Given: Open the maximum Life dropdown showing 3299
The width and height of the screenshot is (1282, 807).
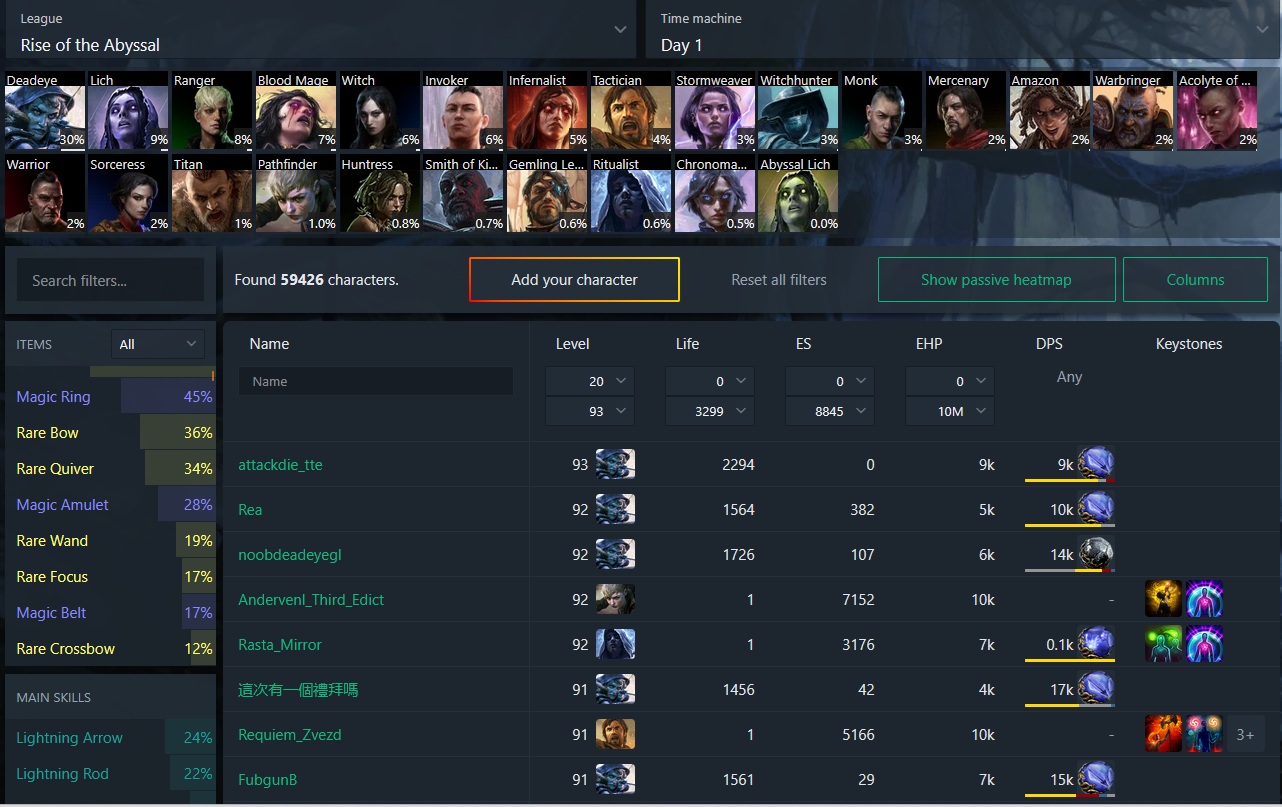Looking at the screenshot, I should tap(710, 411).
